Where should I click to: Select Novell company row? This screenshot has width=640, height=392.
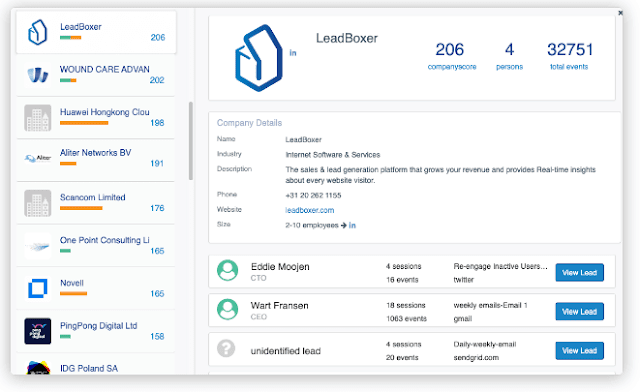tap(96, 289)
